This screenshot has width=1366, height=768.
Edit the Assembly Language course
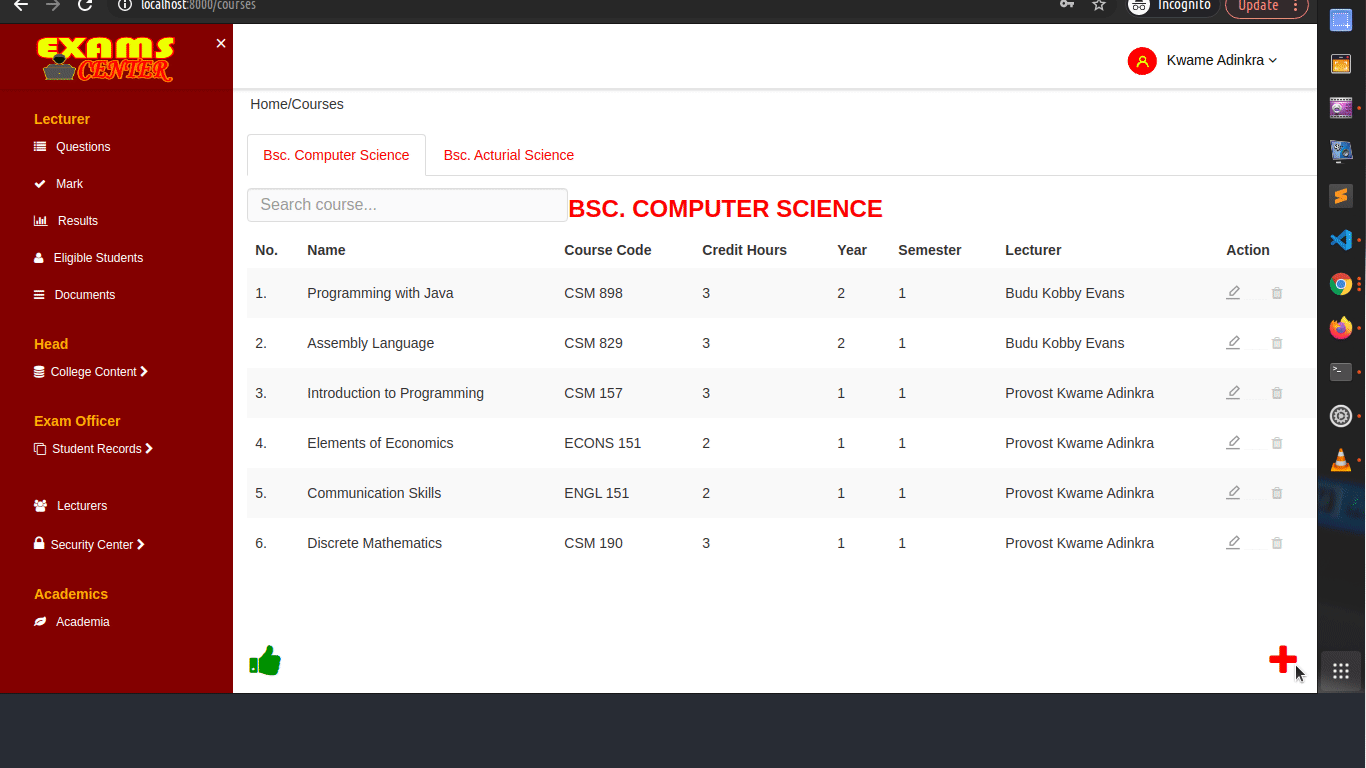point(1233,343)
